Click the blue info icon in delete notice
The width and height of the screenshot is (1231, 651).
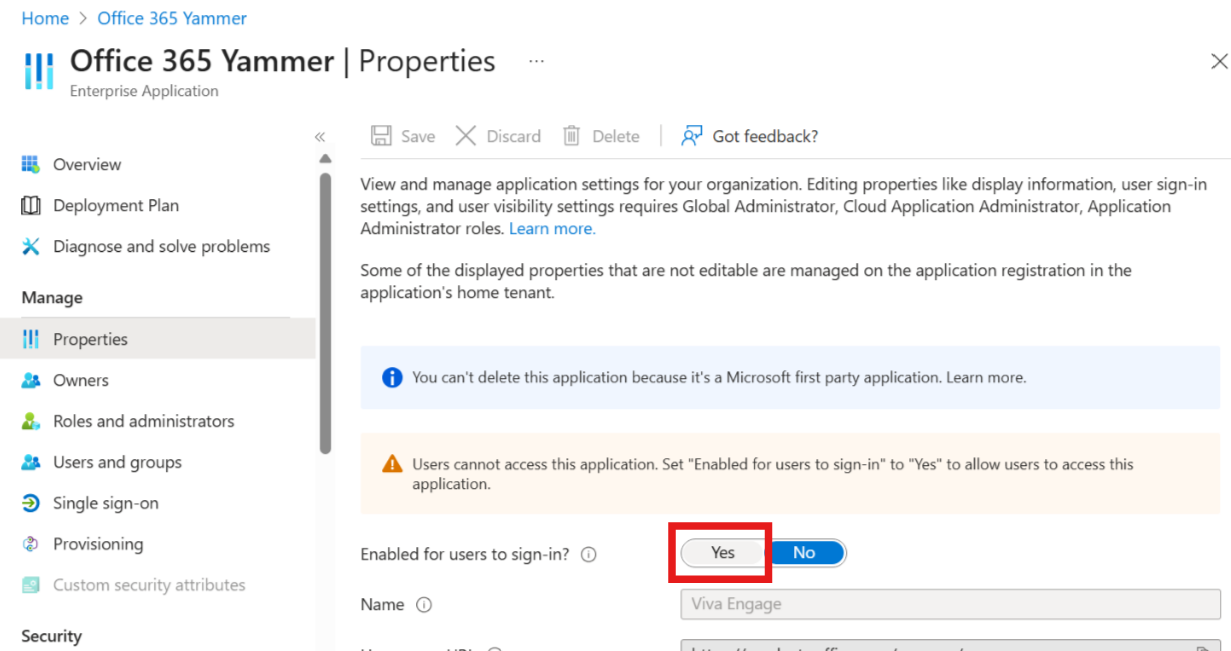(x=392, y=378)
